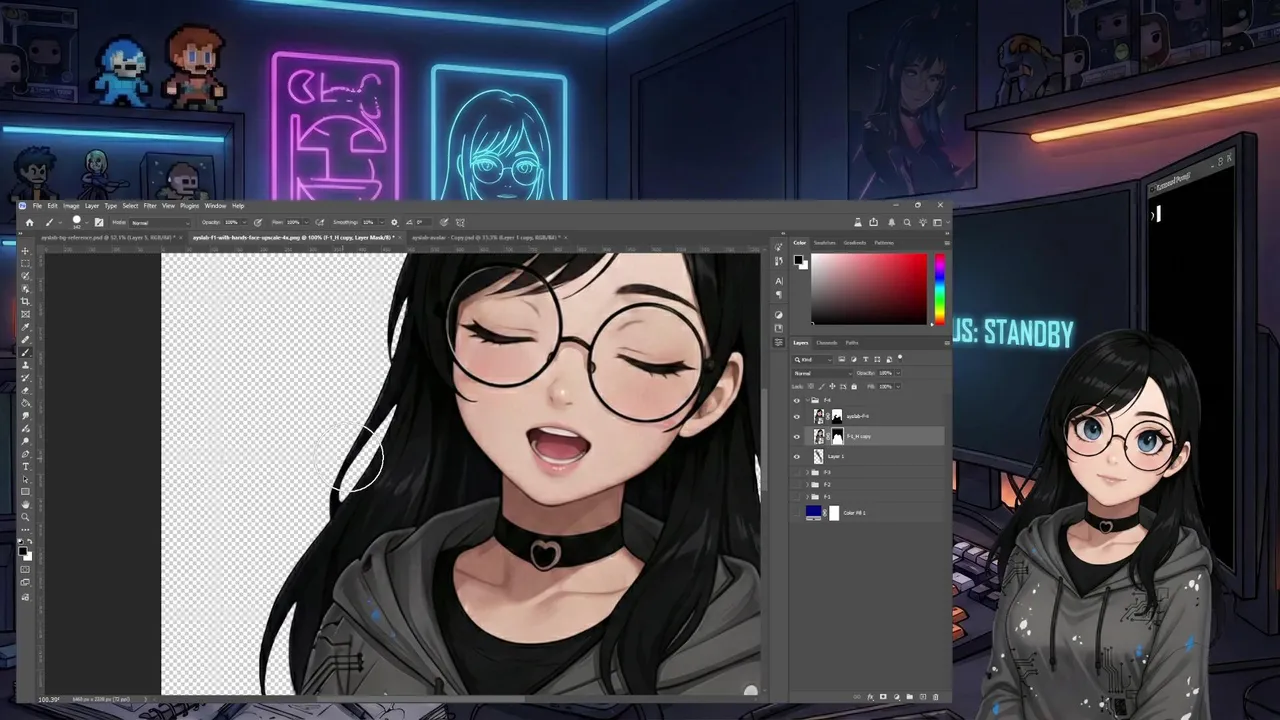
Task: Toggle the layer filter on/off switch
Action: tap(900, 358)
